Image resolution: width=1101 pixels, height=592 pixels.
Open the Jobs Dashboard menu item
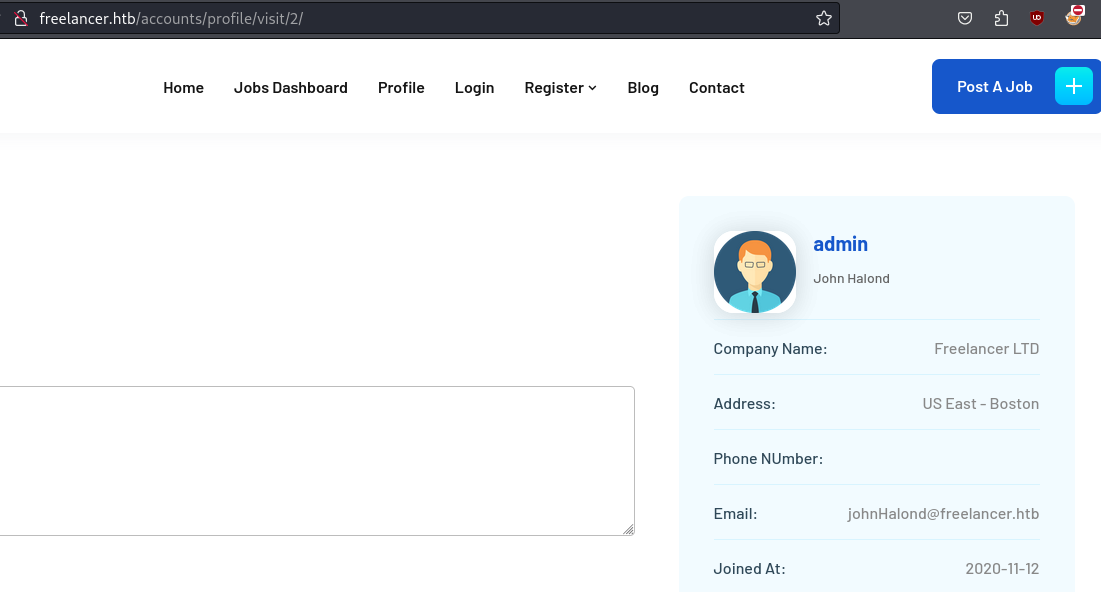290,88
